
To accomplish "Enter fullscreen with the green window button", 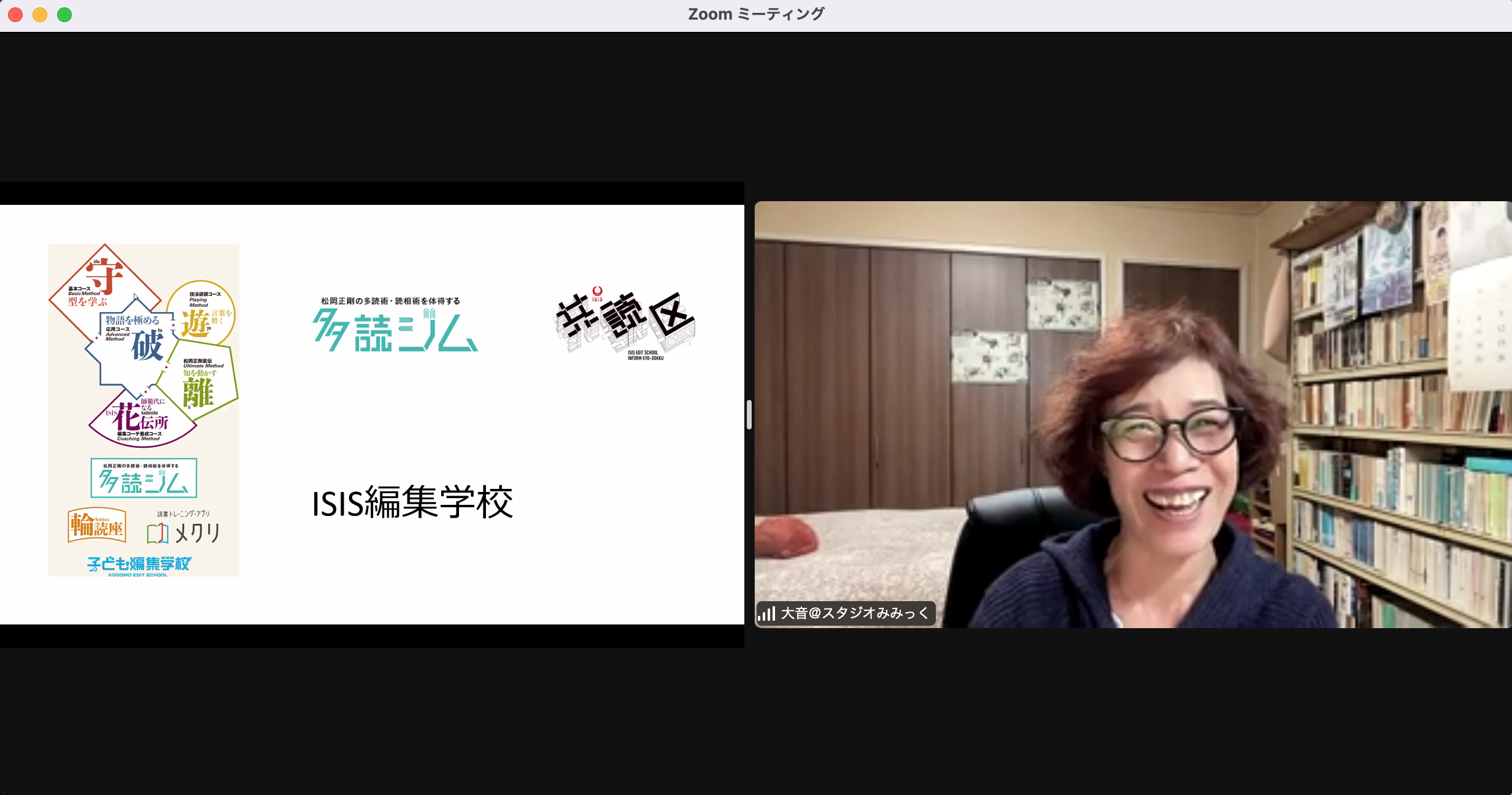I will point(64,15).
